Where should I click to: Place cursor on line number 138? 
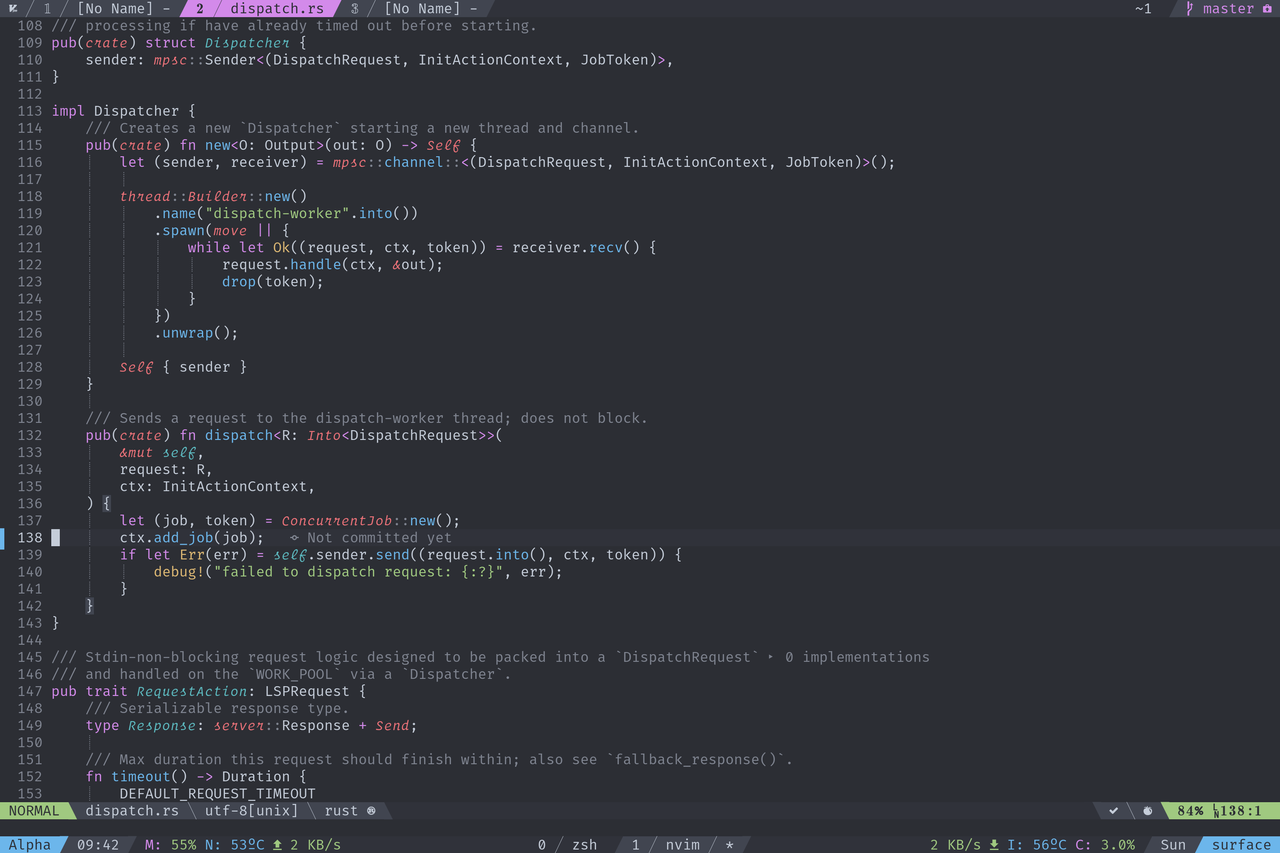tap(30, 537)
